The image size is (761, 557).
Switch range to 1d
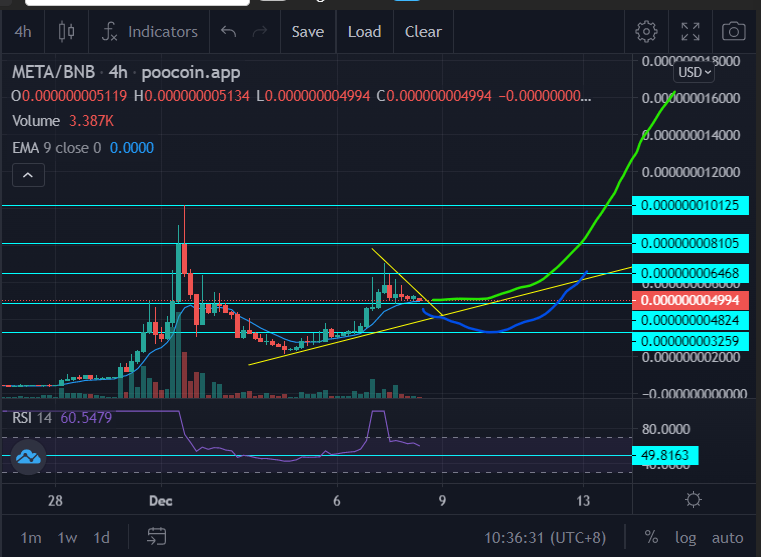[101, 538]
